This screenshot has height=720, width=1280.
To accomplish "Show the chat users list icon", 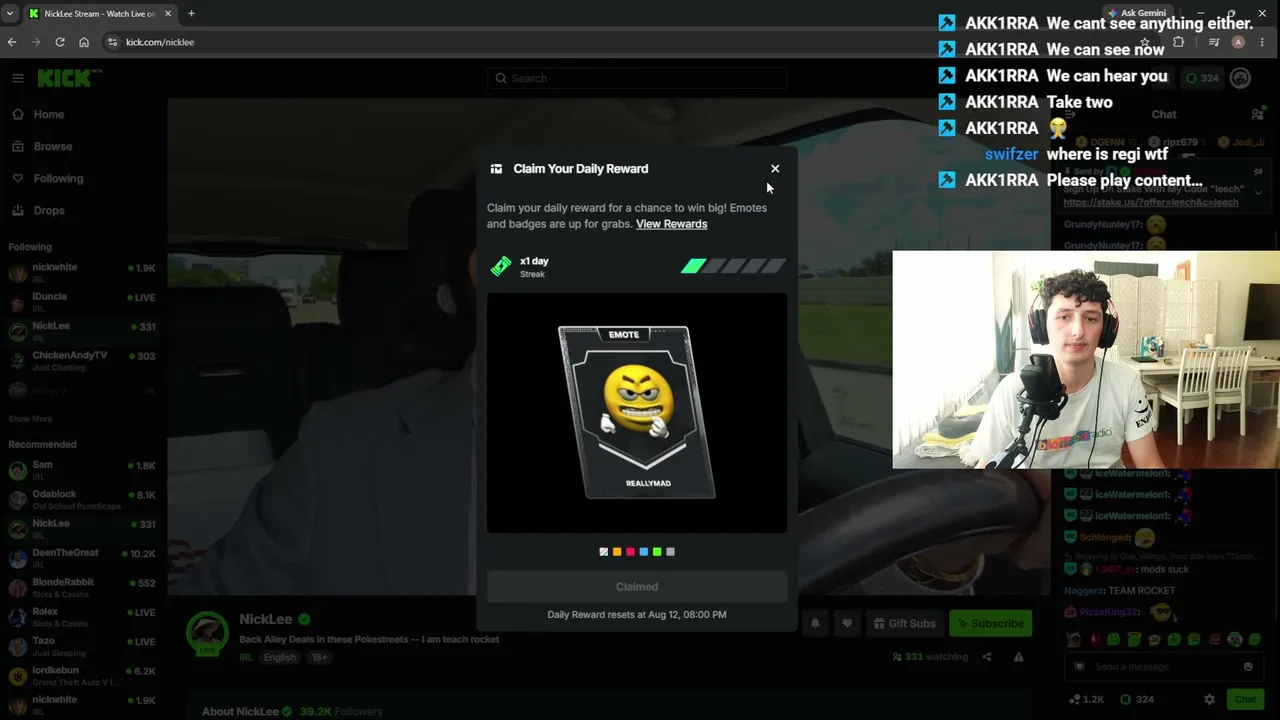I will tap(1257, 114).
